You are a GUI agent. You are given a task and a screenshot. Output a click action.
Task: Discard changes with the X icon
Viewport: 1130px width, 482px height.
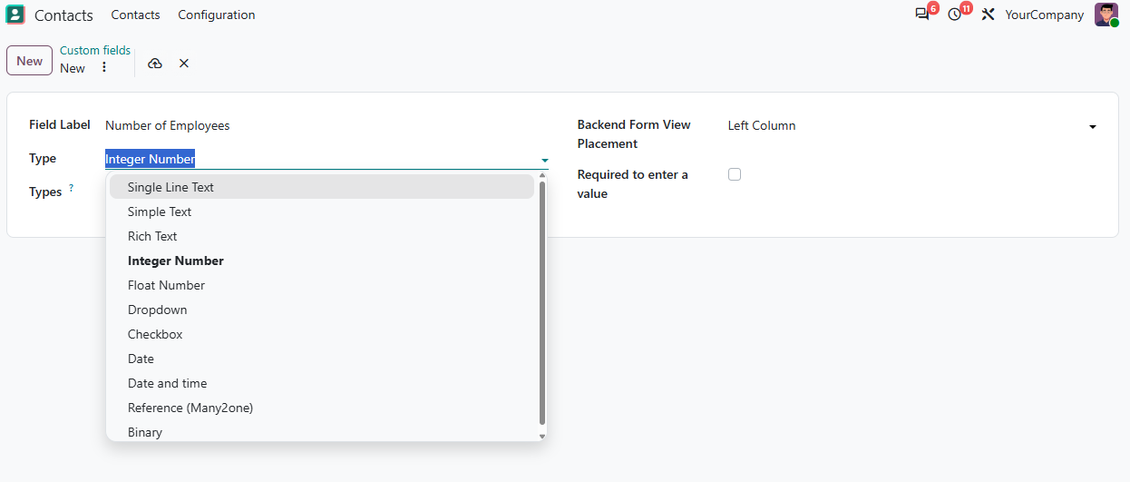coord(184,63)
